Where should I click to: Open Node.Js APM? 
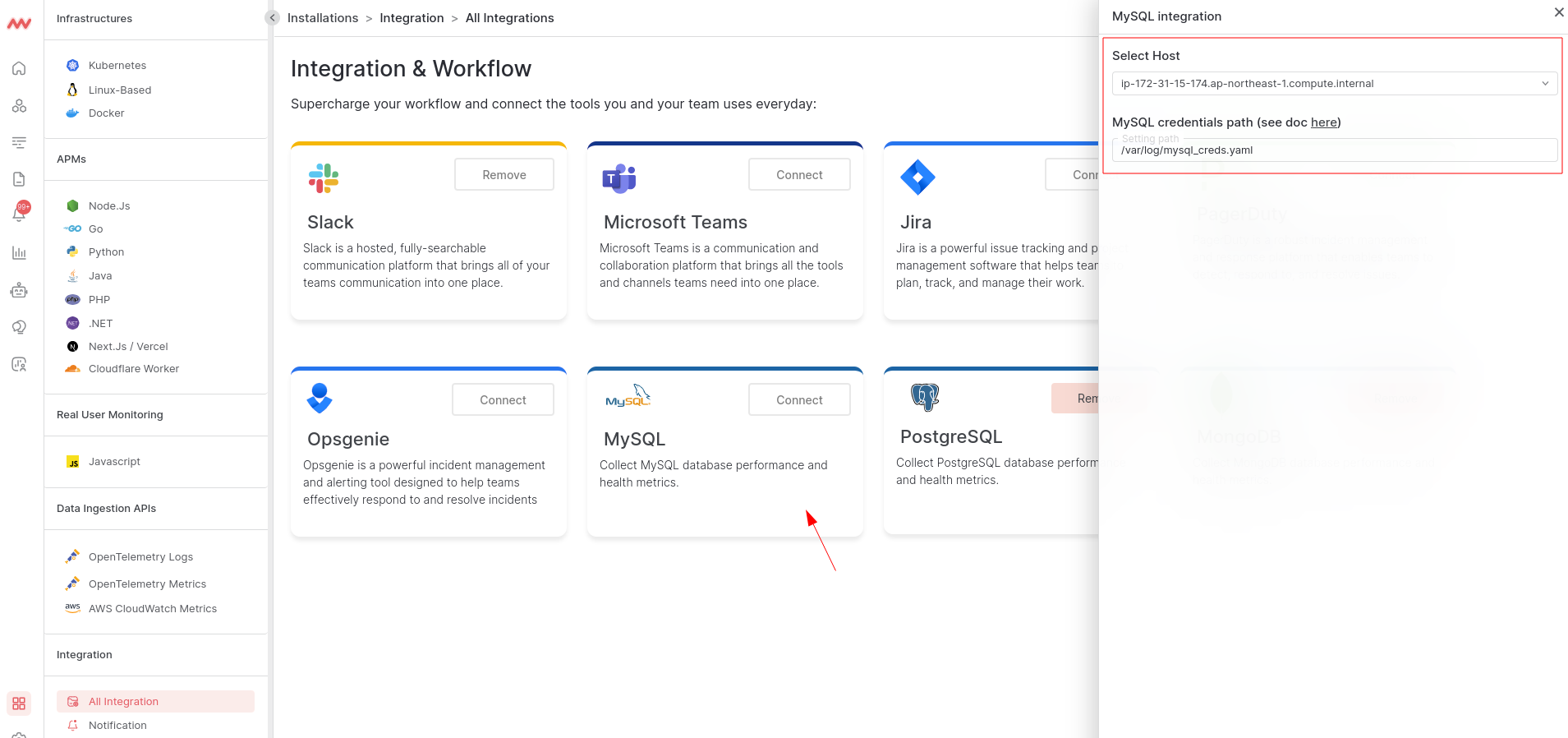coord(109,206)
